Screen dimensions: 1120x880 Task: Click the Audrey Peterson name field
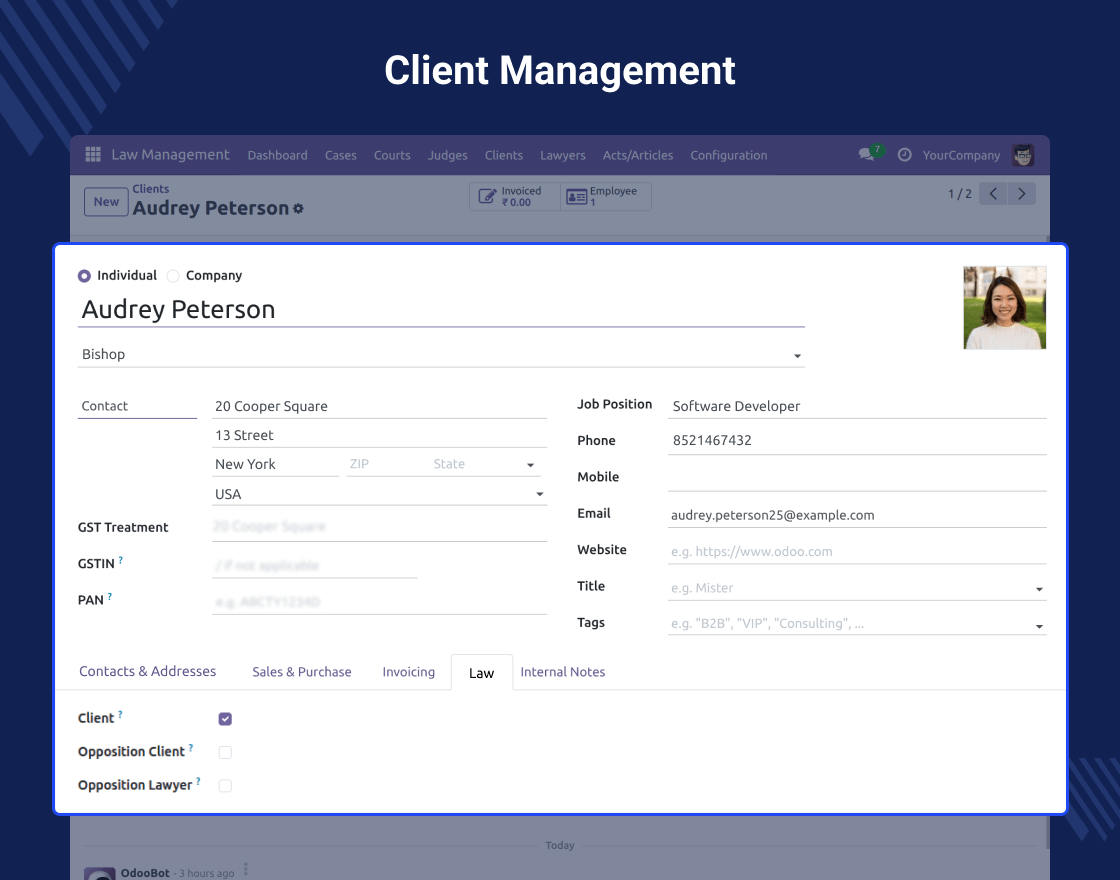(x=441, y=310)
